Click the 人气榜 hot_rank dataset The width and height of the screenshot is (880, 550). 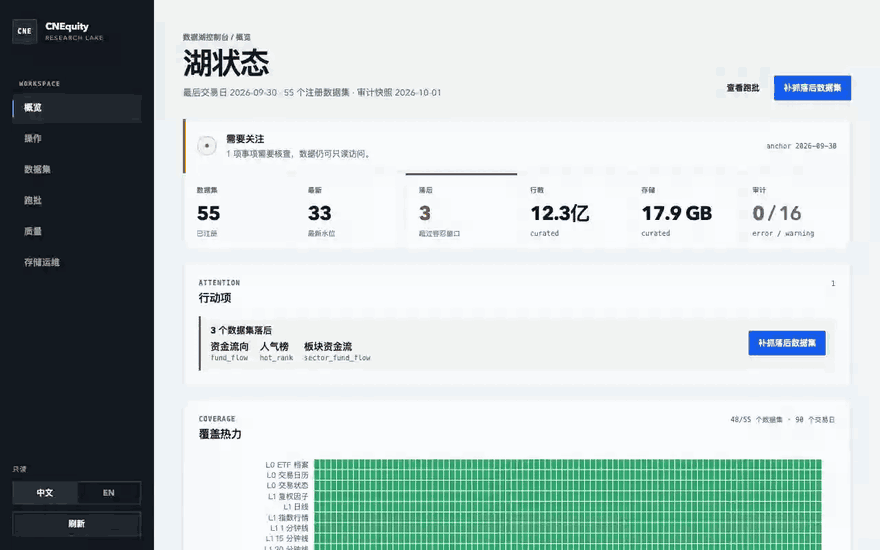[x=276, y=352]
